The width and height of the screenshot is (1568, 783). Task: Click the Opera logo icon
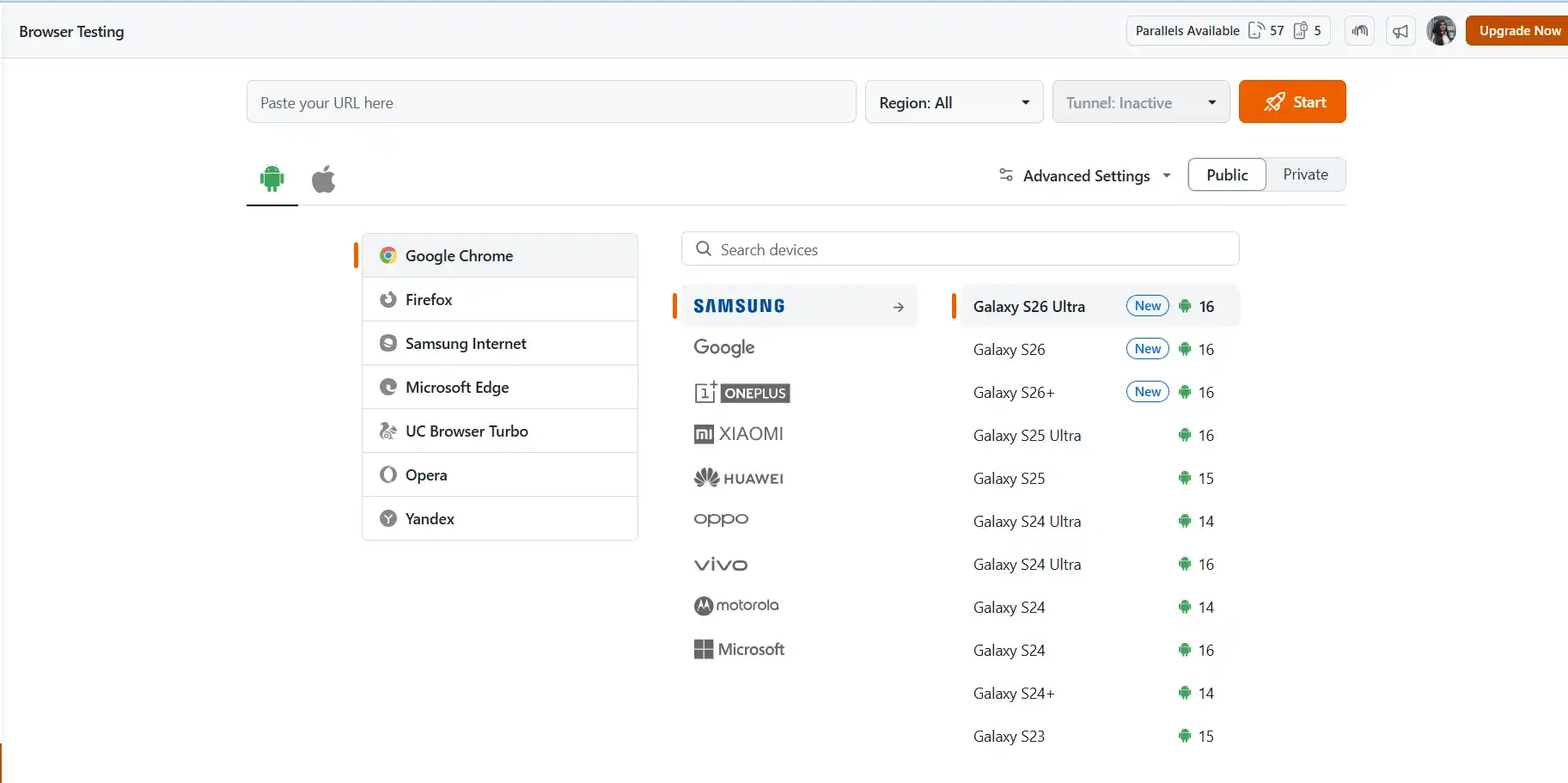[x=388, y=474]
